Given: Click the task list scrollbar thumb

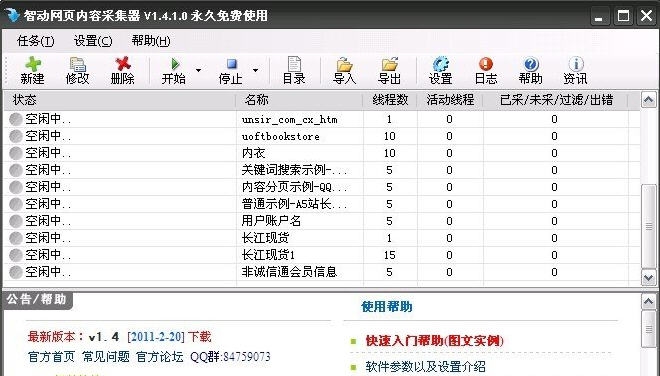Looking at the screenshot, I should [x=649, y=226].
